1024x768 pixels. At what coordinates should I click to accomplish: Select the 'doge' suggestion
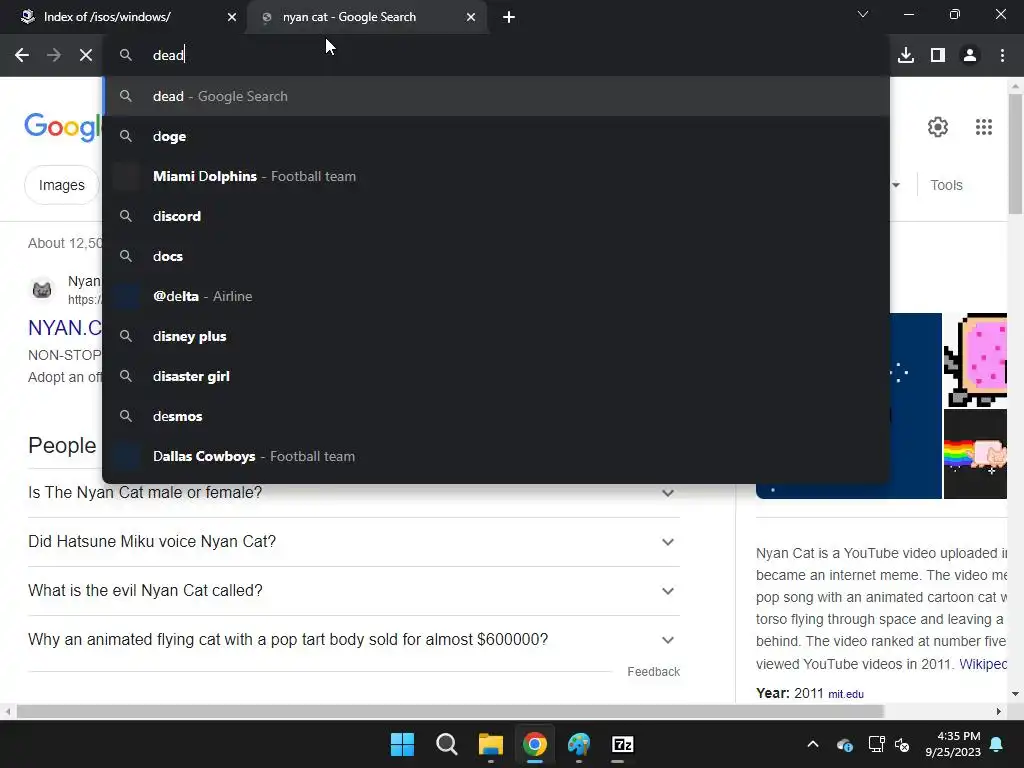coord(496,136)
